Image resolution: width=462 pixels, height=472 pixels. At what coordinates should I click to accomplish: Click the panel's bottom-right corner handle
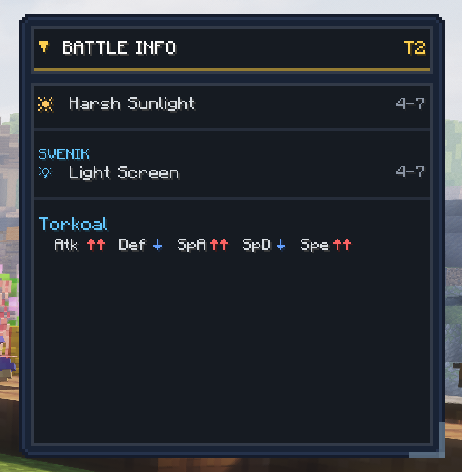pos(433,447)
